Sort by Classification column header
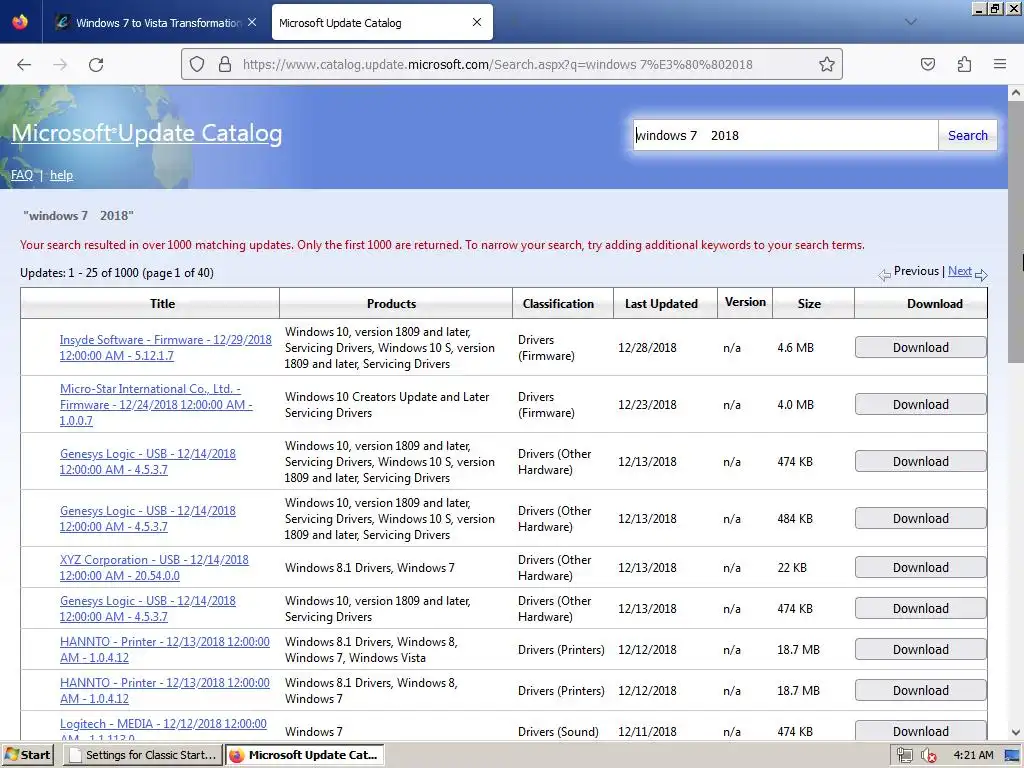Image resolution: width=1024 pixels, height=768 pixels. (558, 304)
